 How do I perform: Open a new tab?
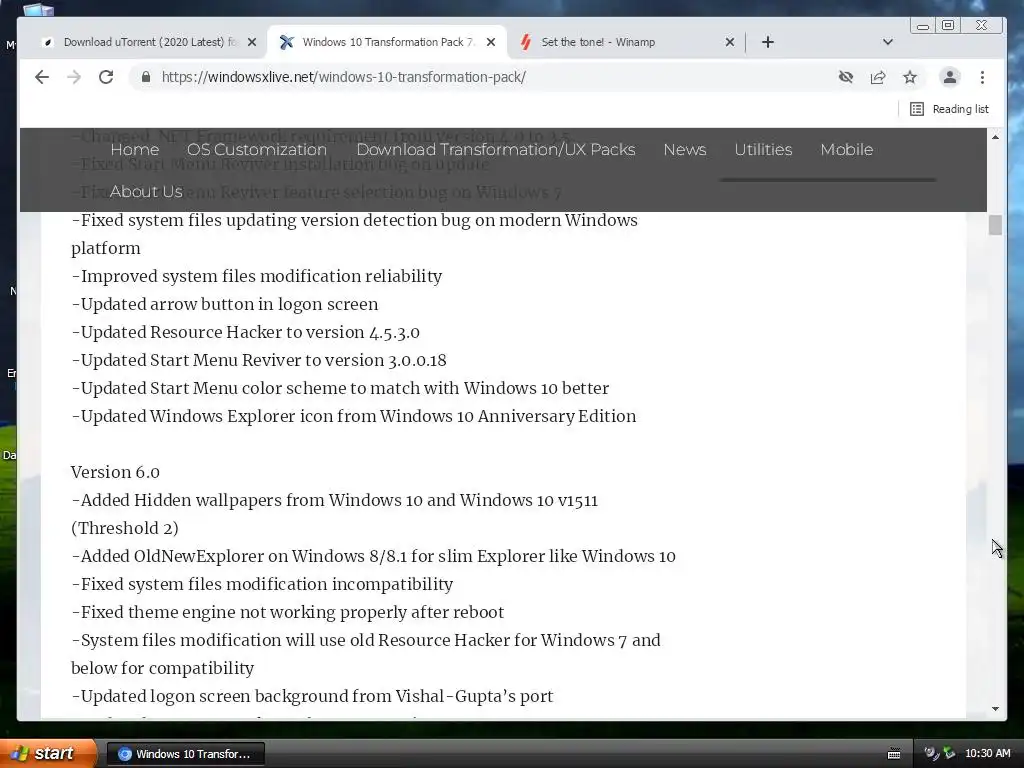[x=768, y=42]
